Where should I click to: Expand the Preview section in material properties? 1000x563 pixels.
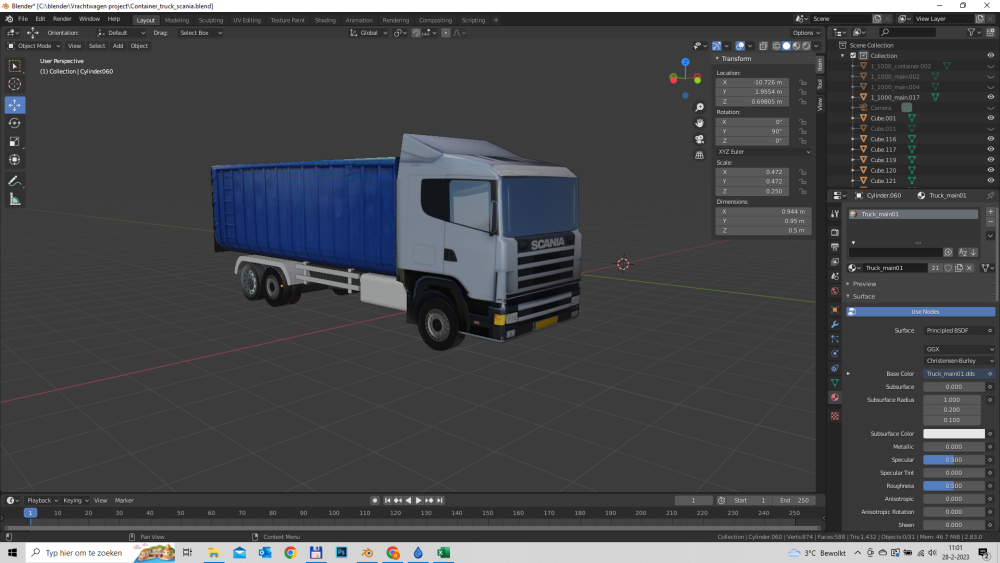click(x=864, y=284)
